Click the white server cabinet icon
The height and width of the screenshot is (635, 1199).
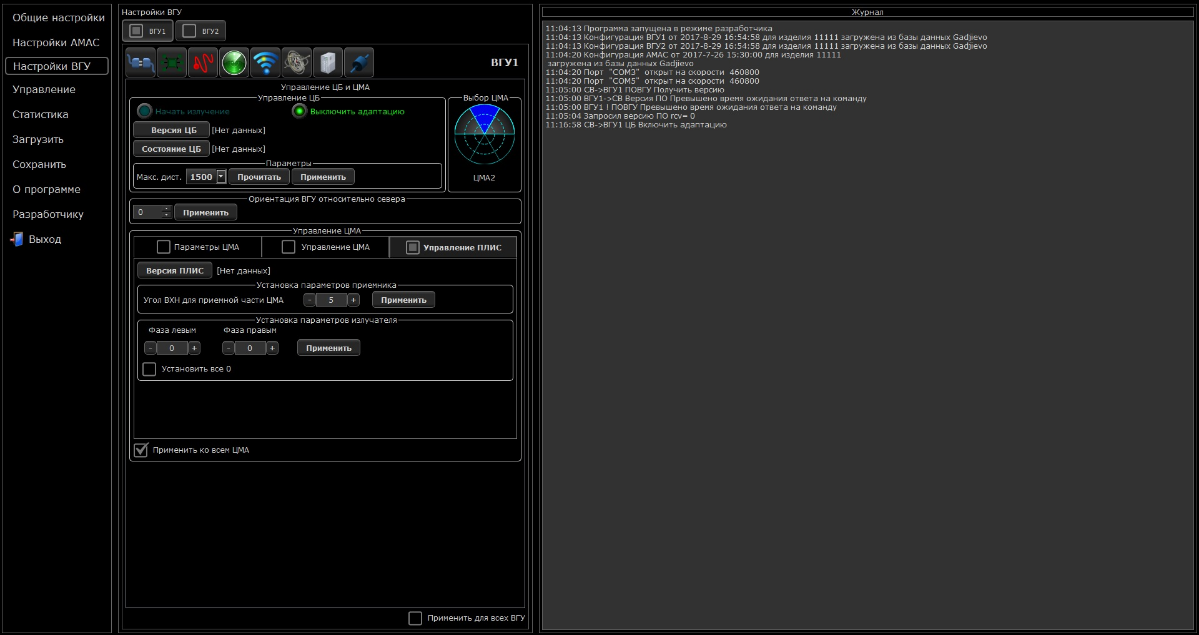(328, 63)
